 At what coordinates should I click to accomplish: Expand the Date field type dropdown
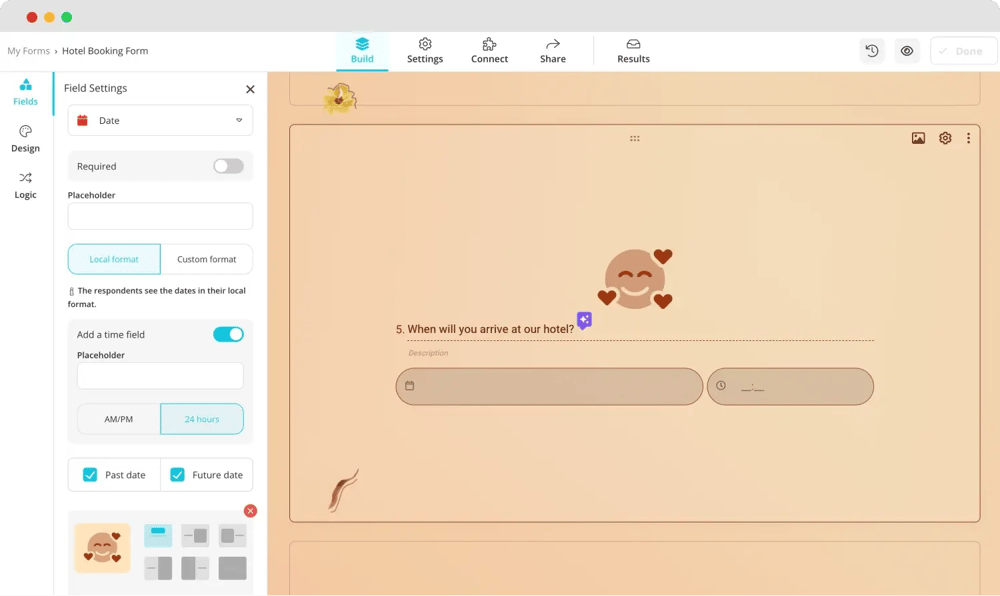click(x=160, y=120)
